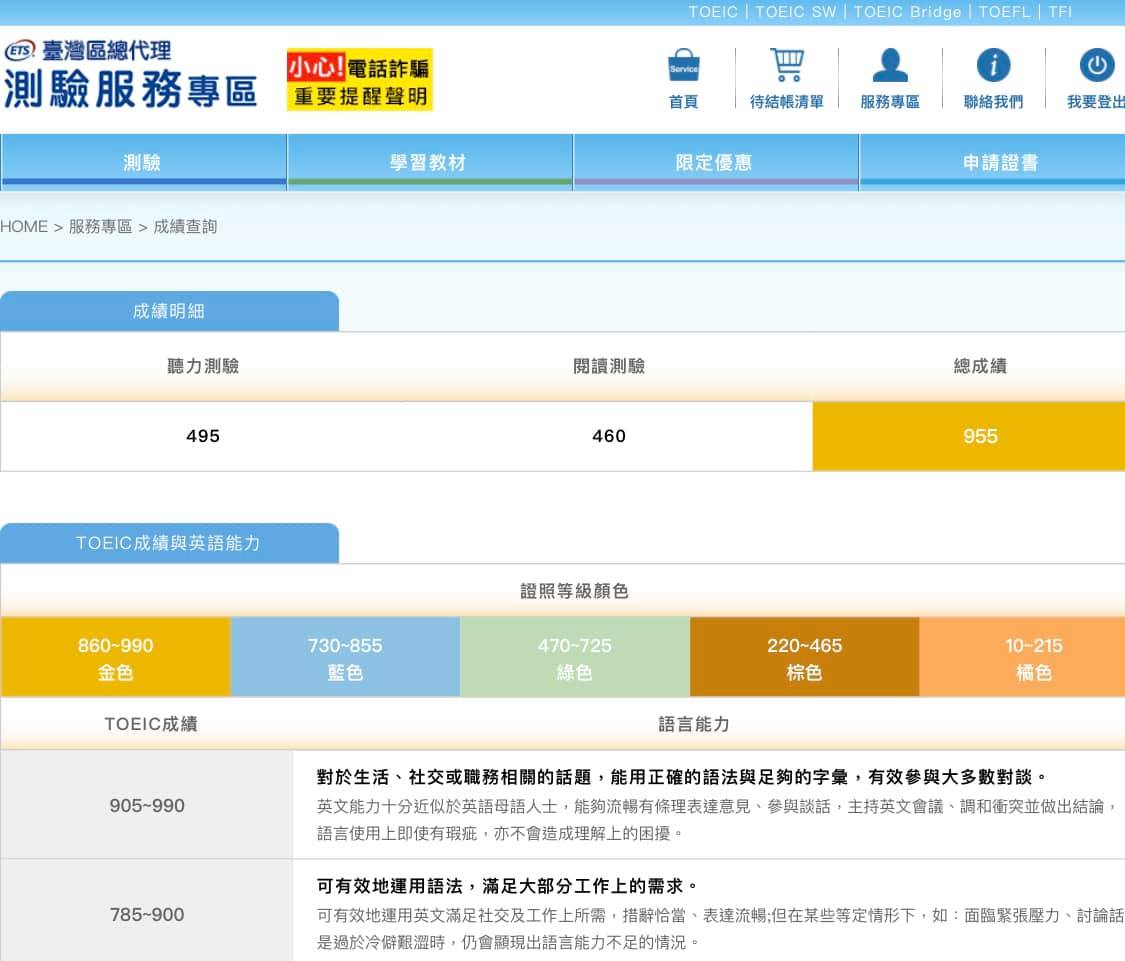Go to TOEIC Bridge link
The width and height of the screenshot is (1125, 961).
[x=907, y=11]
